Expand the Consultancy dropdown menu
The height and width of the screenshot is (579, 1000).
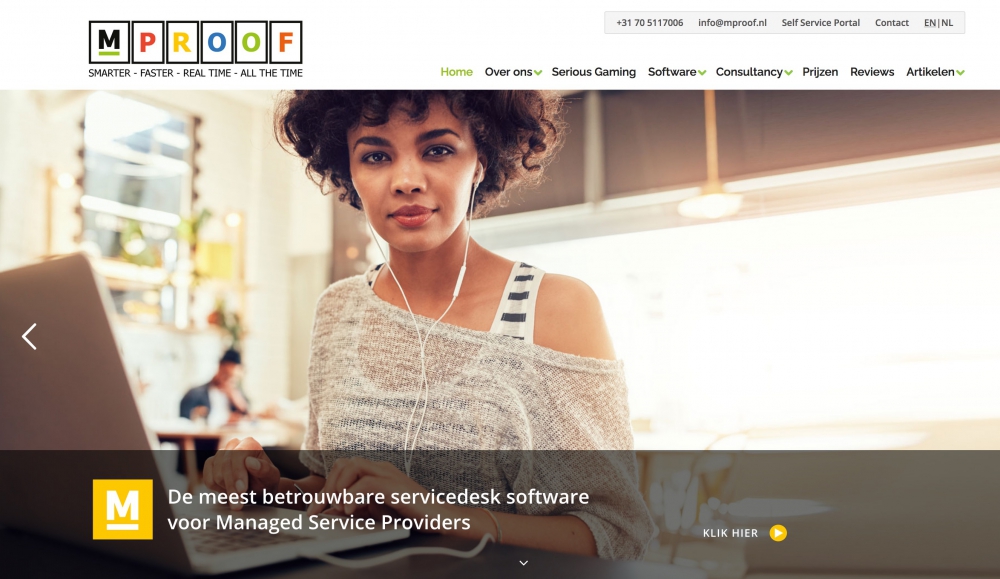(x=754, y=72)
